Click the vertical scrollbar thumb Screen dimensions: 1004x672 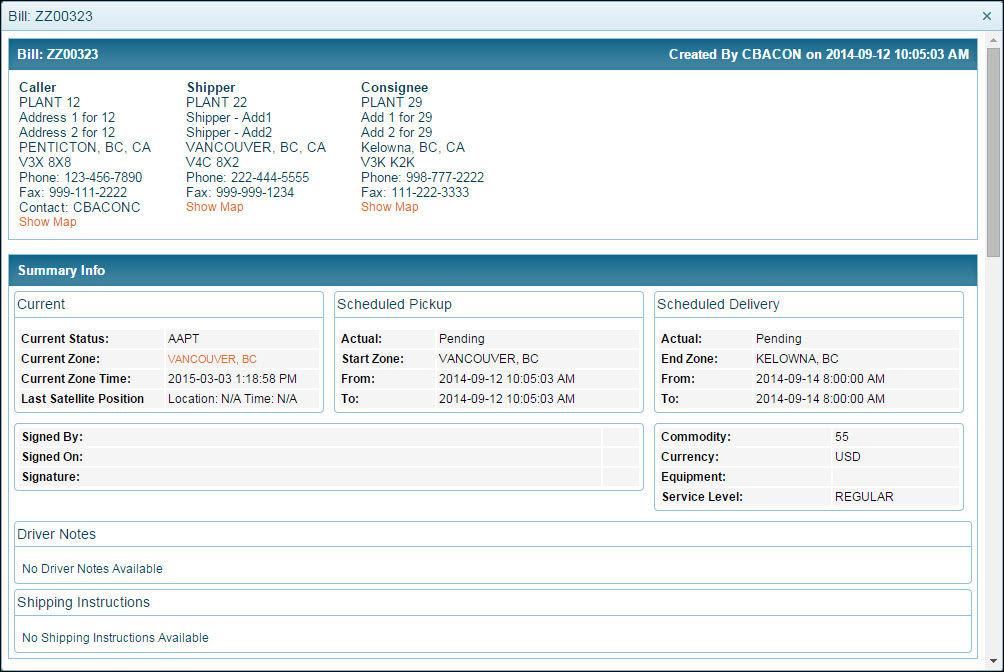(993, 150)
